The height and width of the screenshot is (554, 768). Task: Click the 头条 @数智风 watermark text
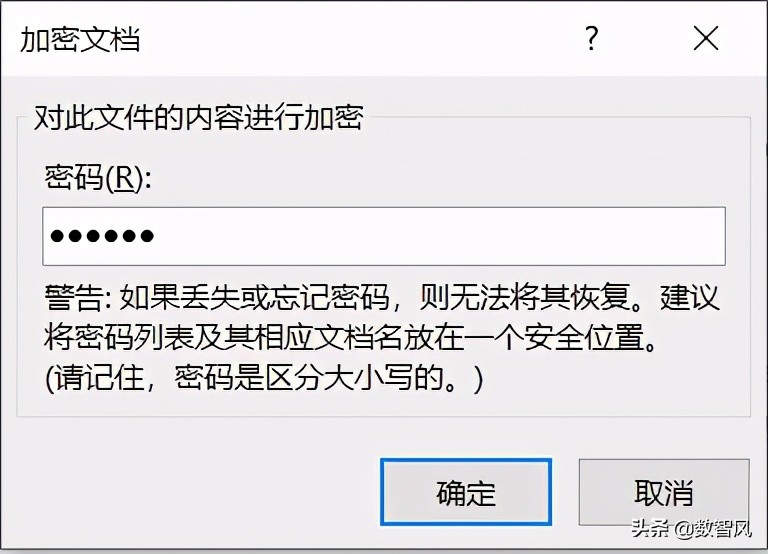(691, 529)
